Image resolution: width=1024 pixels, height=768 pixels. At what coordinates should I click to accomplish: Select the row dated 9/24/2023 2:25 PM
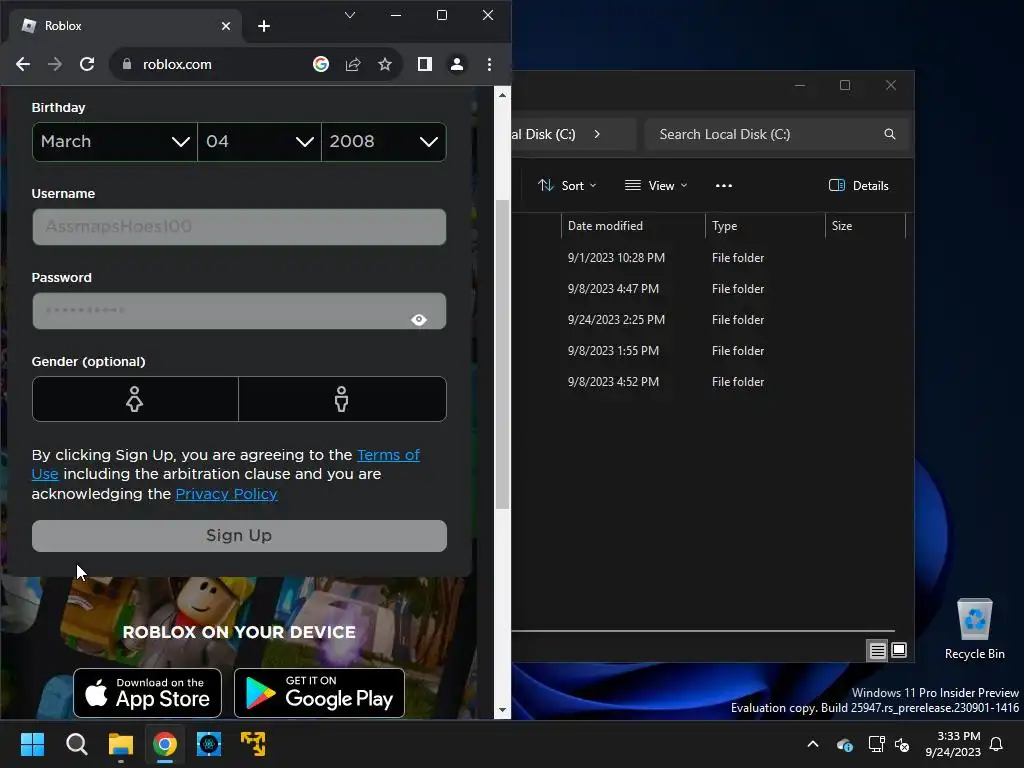tap(709, 320)
